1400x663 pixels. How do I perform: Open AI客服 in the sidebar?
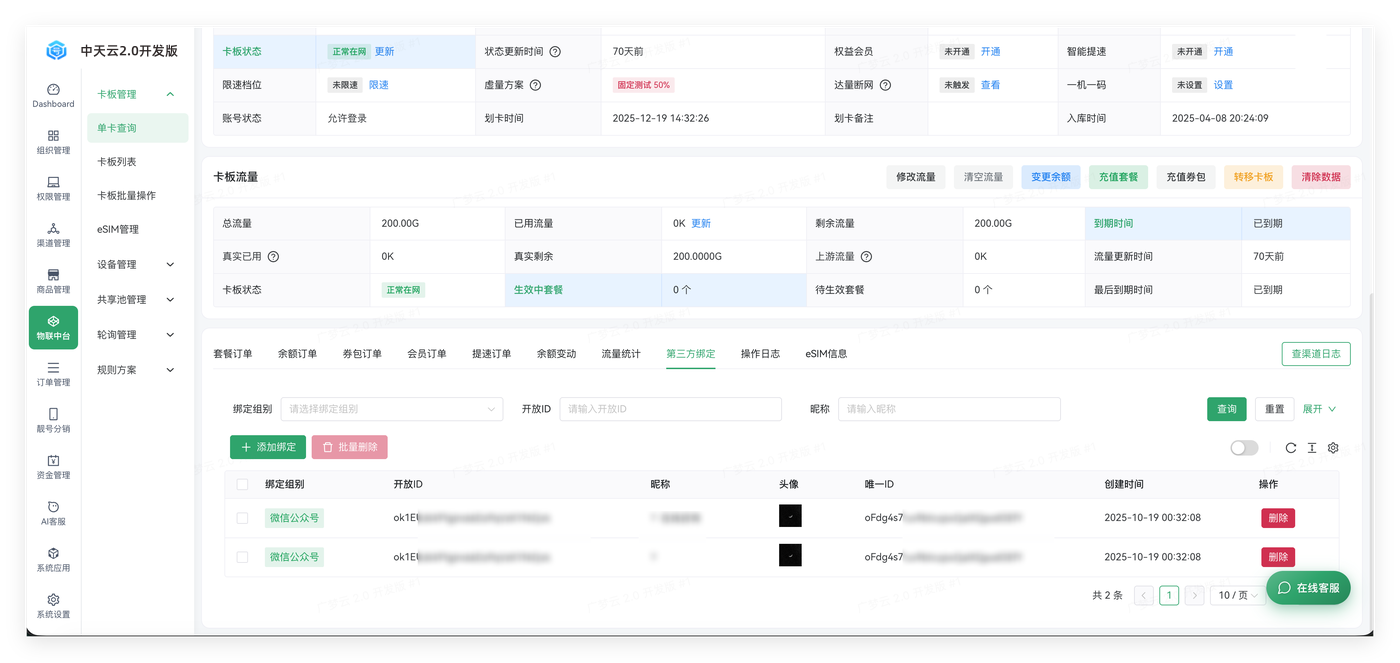[53, 513]
